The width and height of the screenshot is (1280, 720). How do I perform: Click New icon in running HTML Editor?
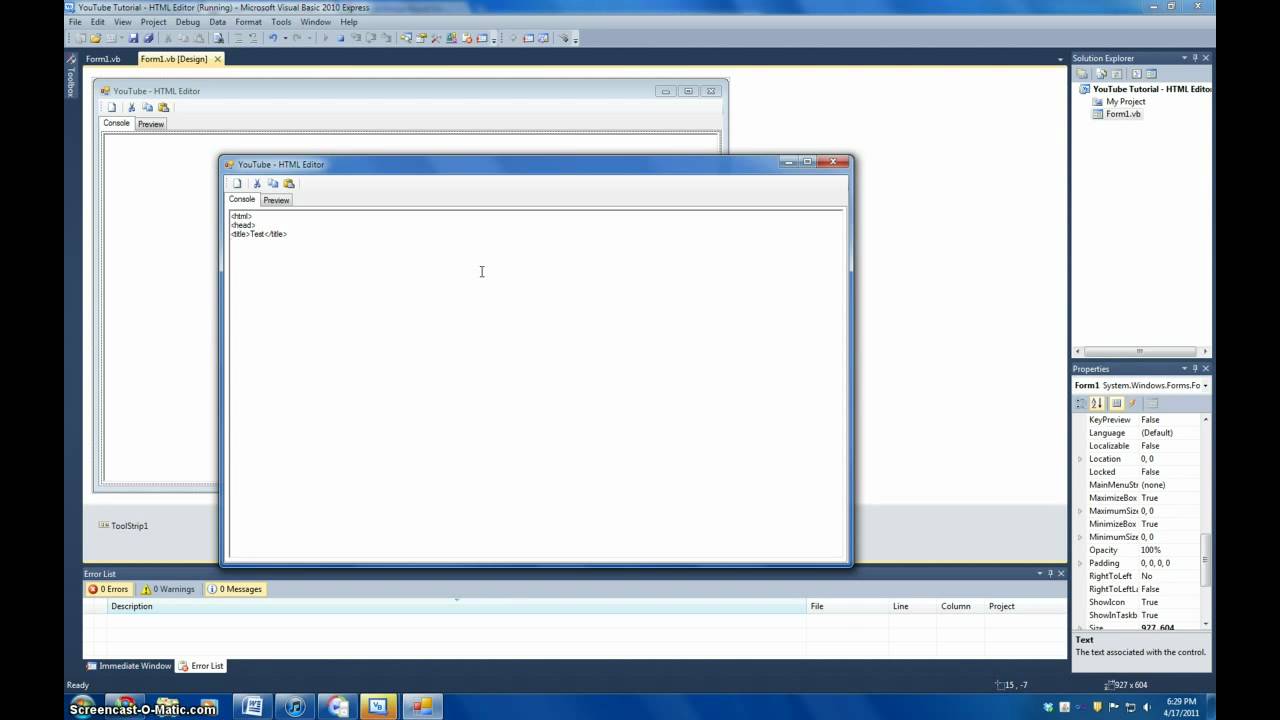[237, 183]
